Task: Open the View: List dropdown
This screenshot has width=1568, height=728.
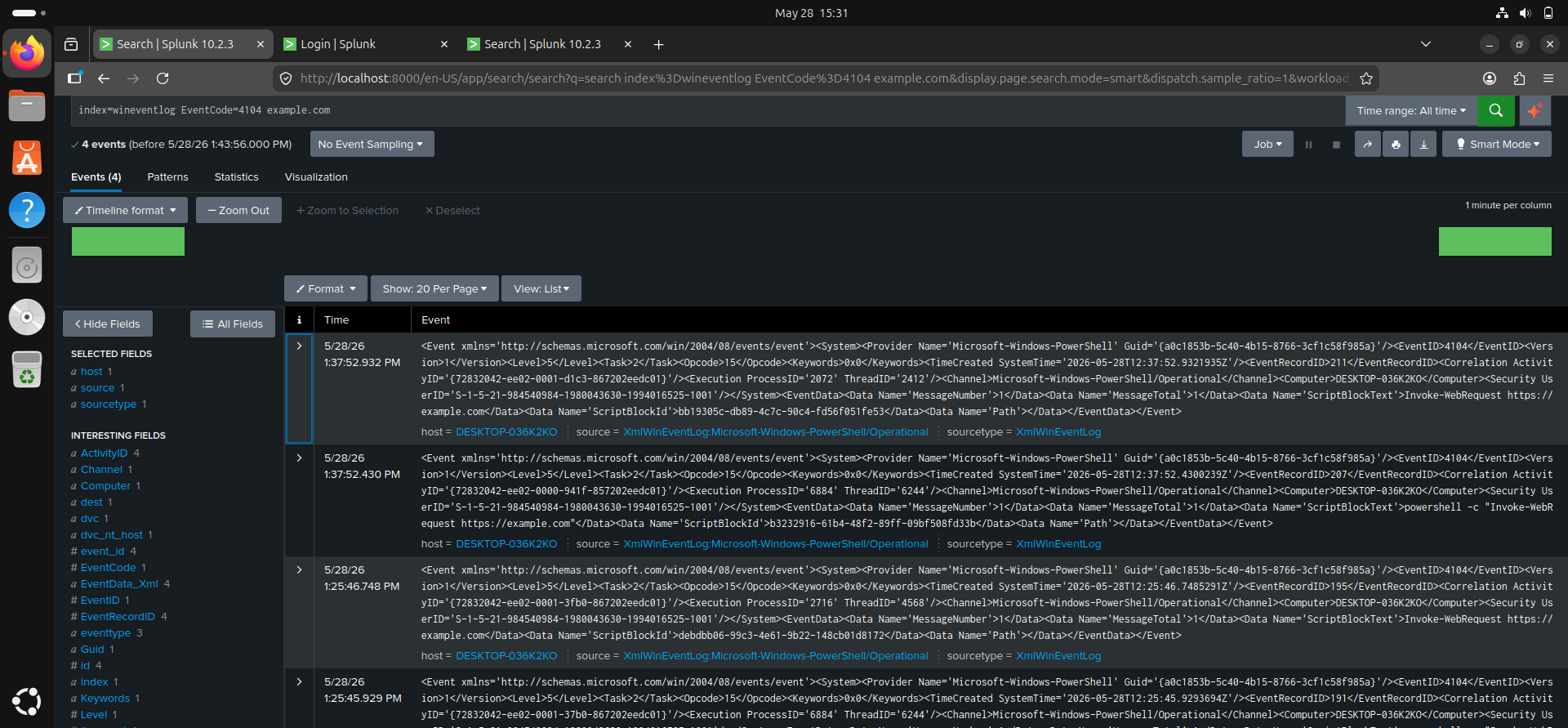Action: tap(541, 288)
